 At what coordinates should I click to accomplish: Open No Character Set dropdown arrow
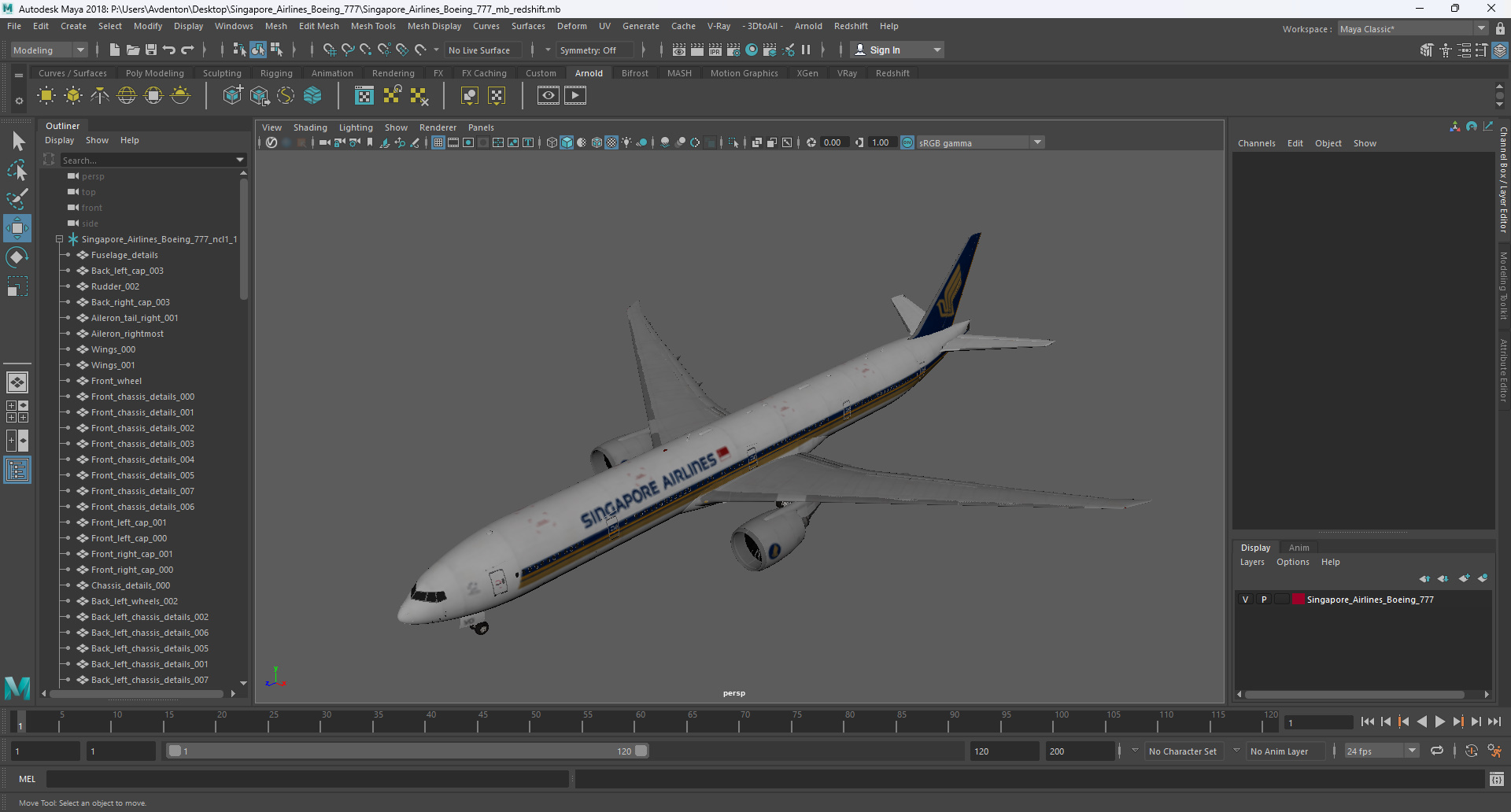click(1135, 751)
